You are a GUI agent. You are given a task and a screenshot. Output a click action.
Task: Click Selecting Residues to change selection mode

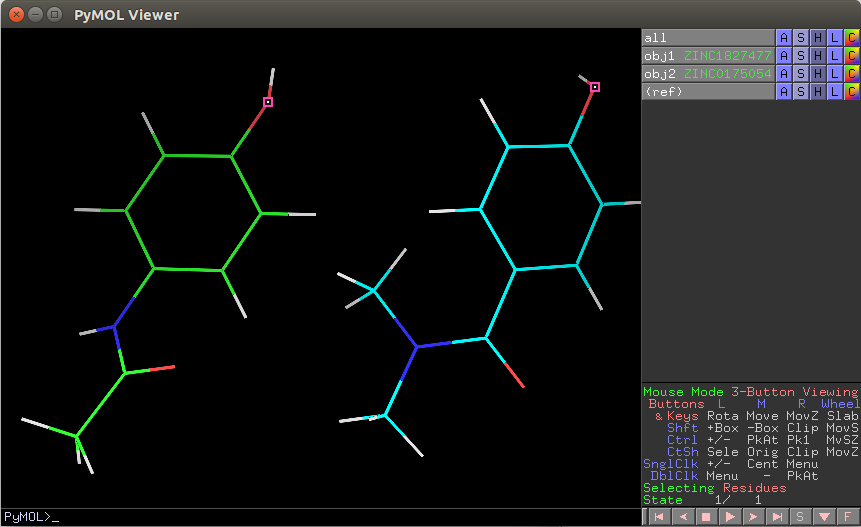point(714,488)
